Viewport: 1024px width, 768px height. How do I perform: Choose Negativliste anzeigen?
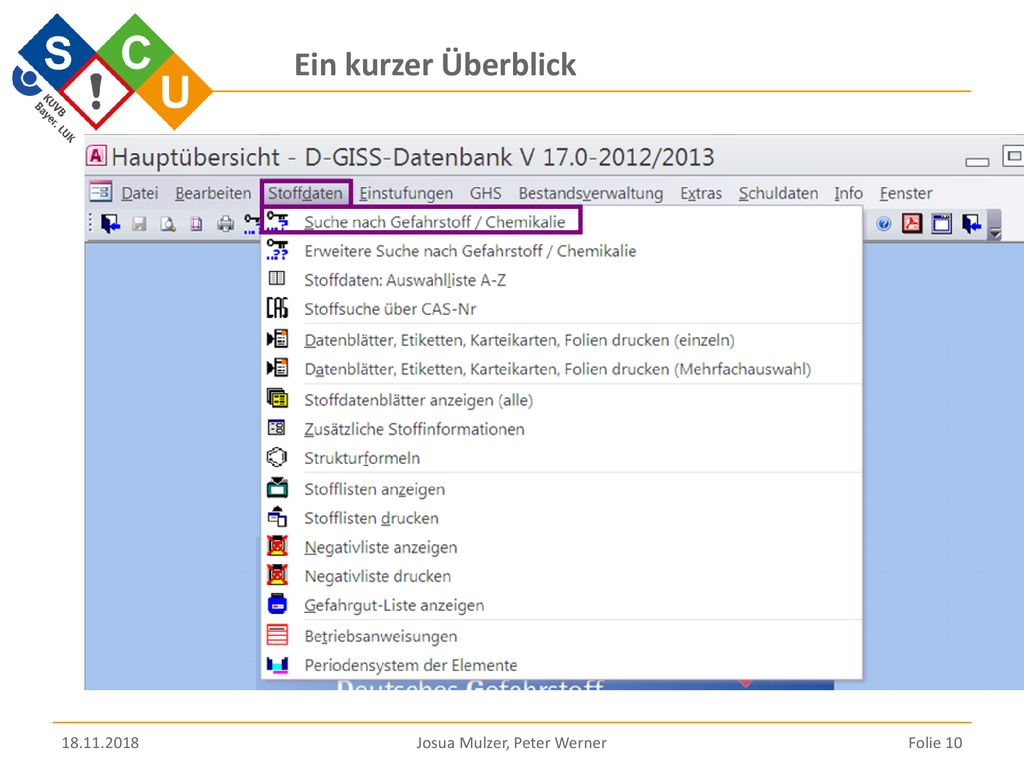[562, 547]
